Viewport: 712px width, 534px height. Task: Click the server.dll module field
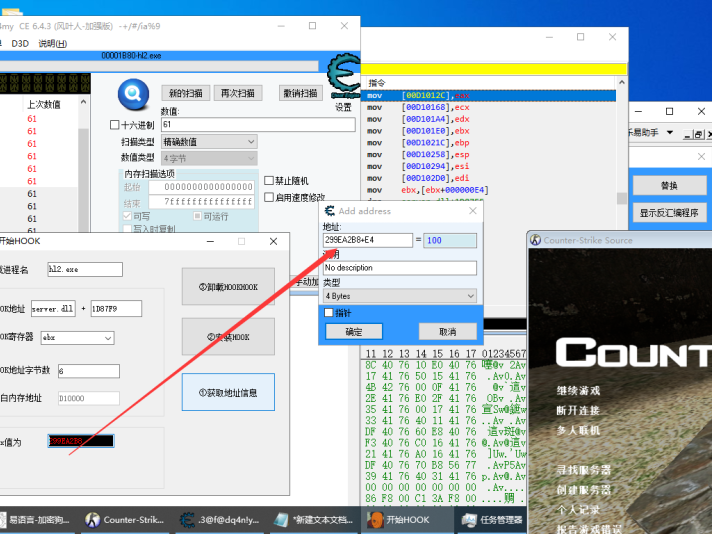pyautogui.click(x=53, y=308)
